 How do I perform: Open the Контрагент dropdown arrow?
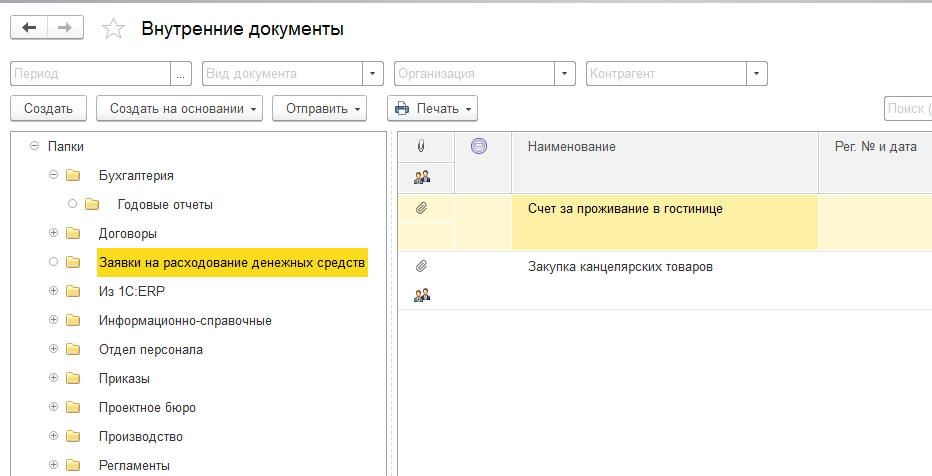[x=756, y=74]
